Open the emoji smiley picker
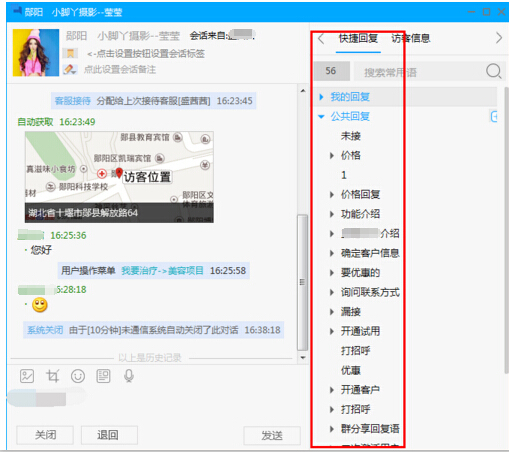Viewport: 509px width, 452px height. point(78,376)
